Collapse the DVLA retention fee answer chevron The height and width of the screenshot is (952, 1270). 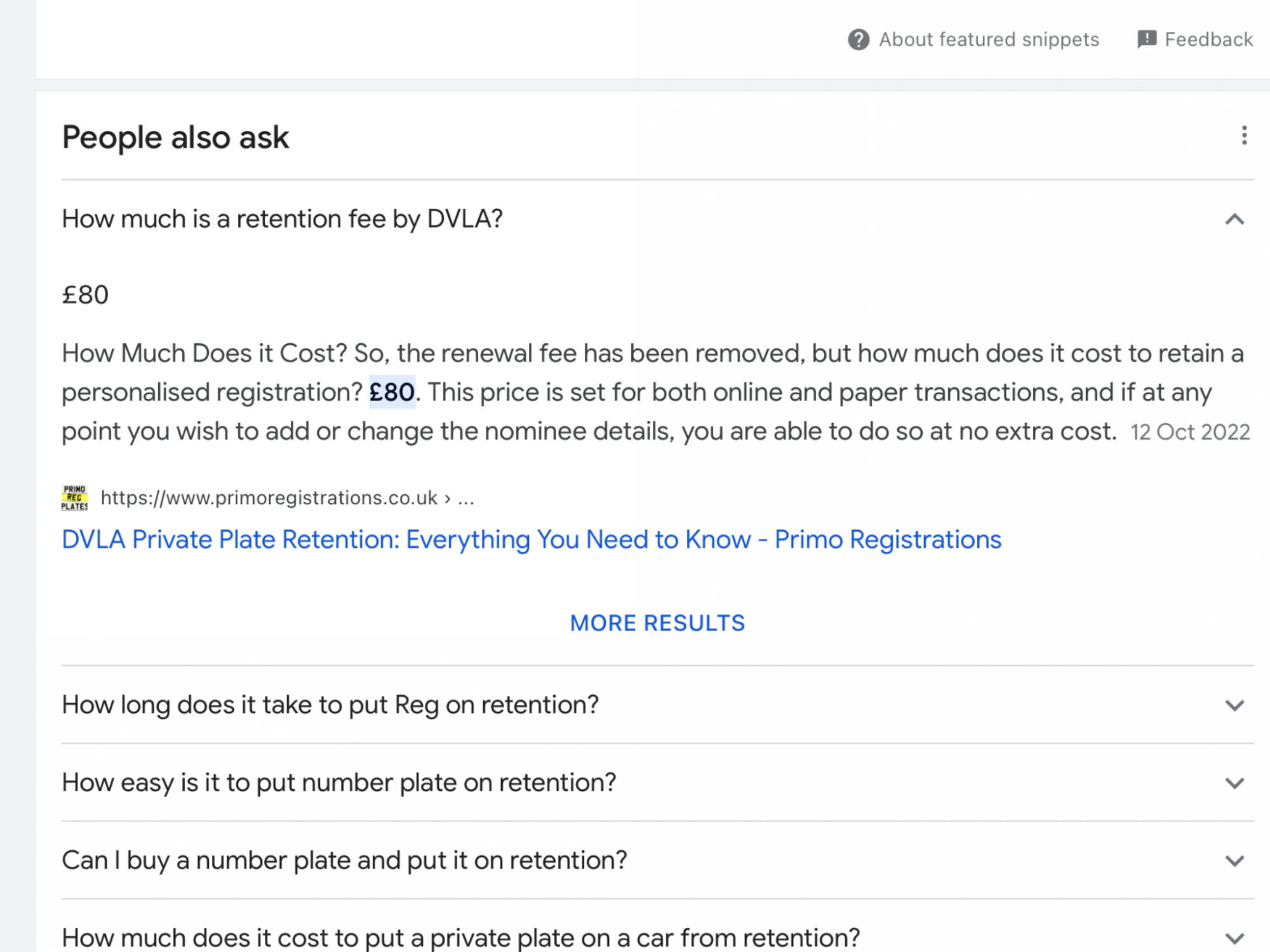[1234, 220]
